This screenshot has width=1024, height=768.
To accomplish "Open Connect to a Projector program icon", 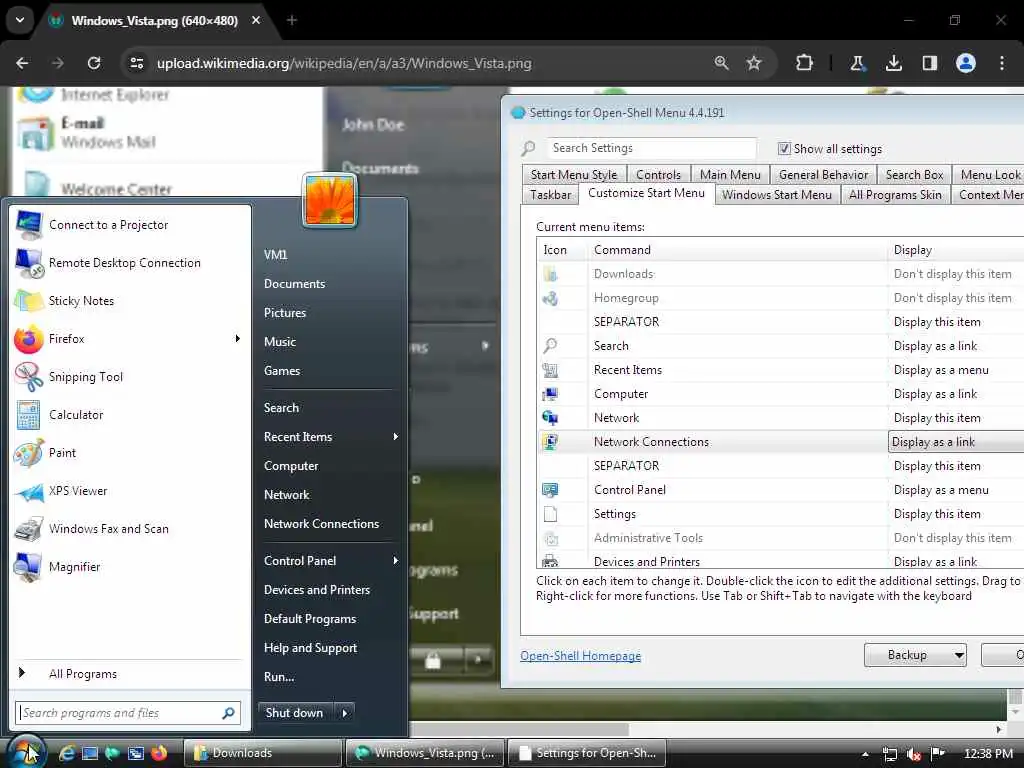I will pyautogui.click(x=29, y=225).
